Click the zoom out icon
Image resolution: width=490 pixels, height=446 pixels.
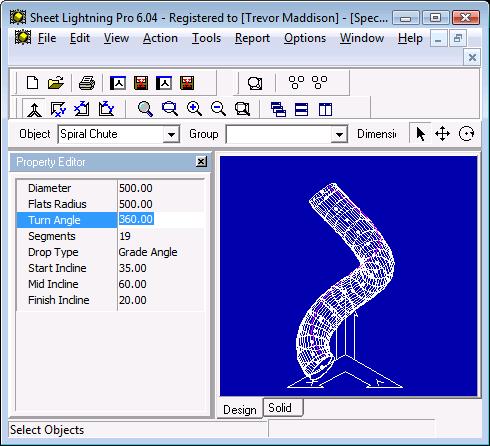(x=218, y=109)
